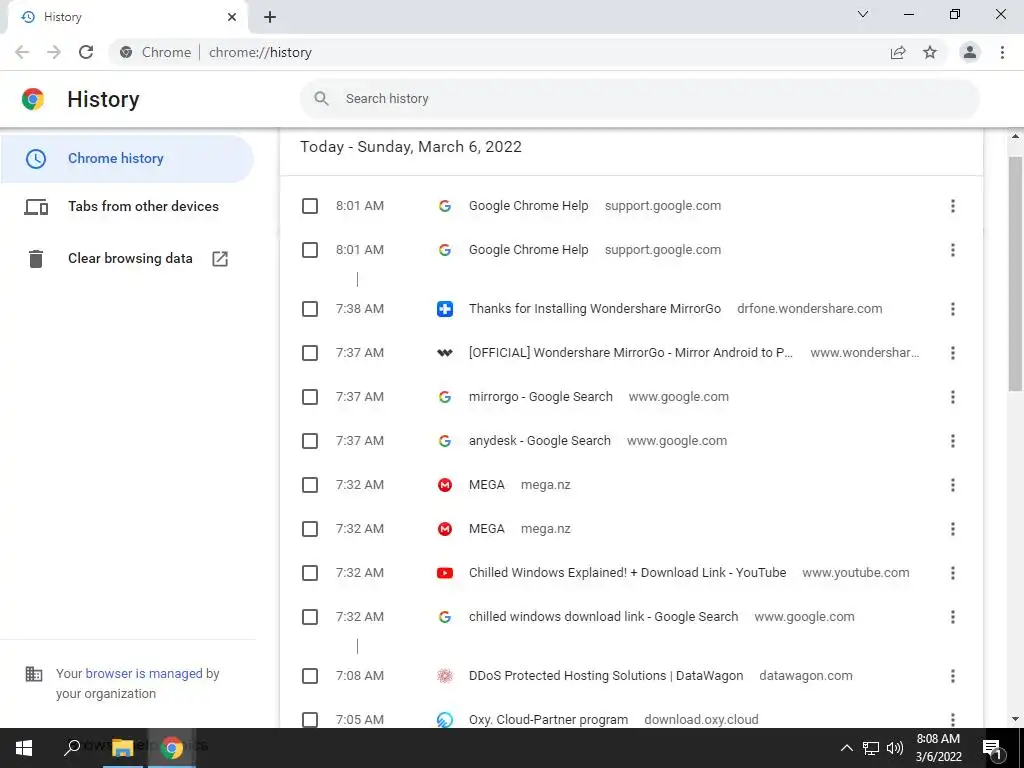Check the first MEGA entry
Image resolution: width=1024 pixels, height=768 pixels.
[310, 485]
